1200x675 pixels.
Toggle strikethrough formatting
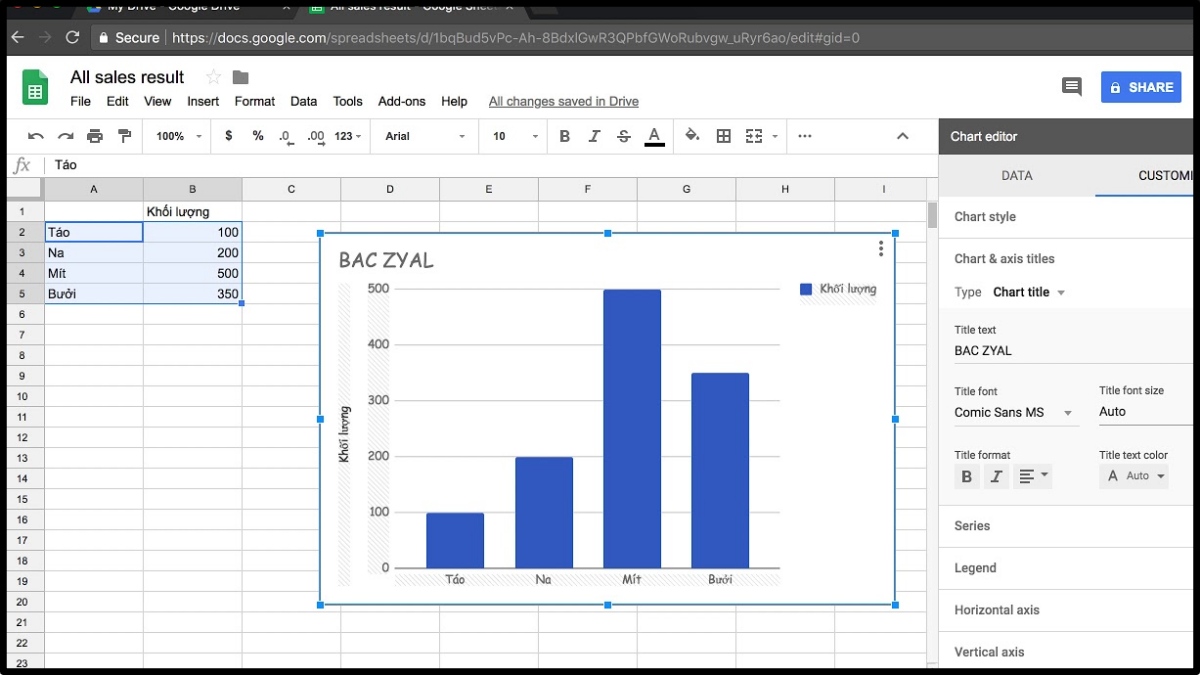(624, 136)
